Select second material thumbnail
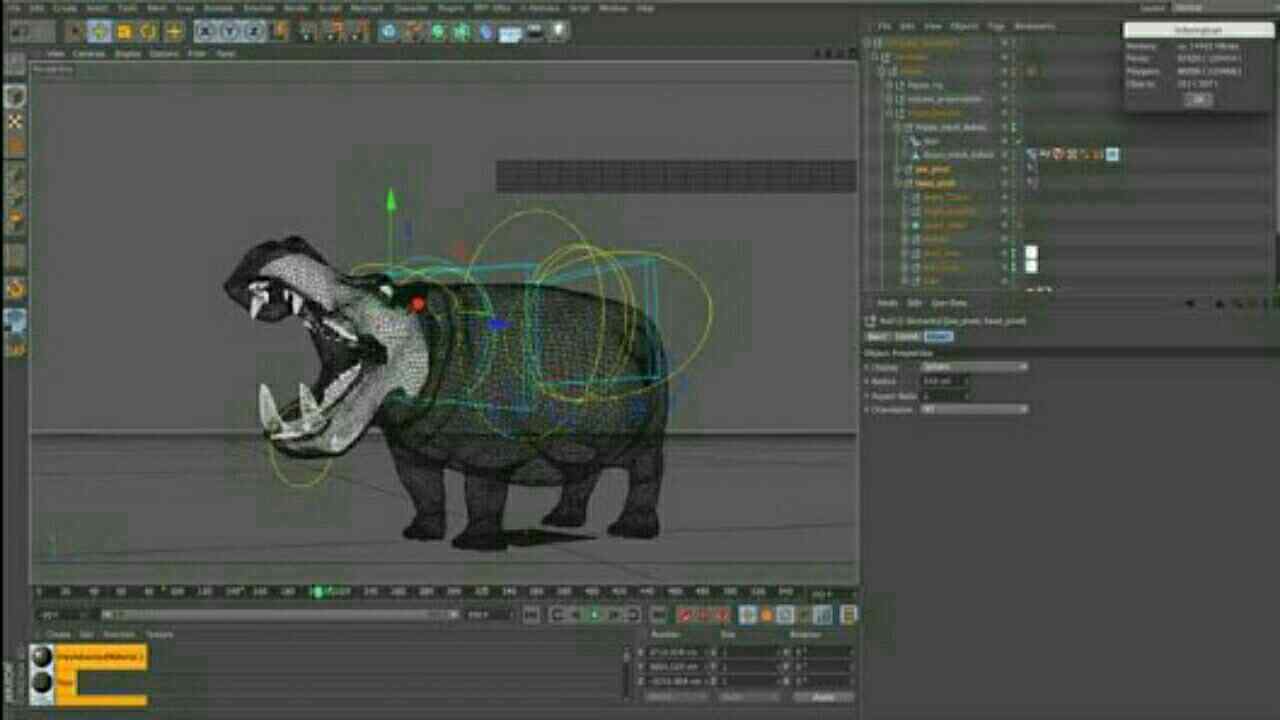The image size is (1280, 720). pyautogui.click(x=42, y=681)
